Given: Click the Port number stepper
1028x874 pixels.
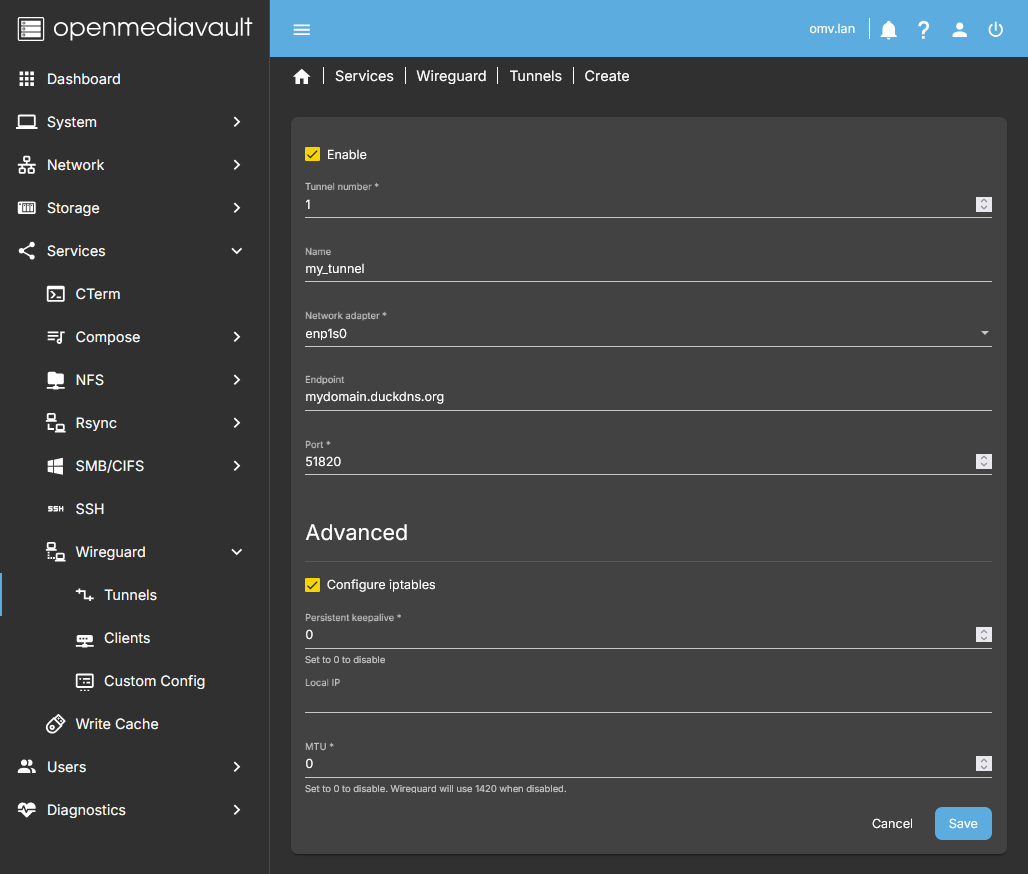Looking at the screenshot, I should [983, 461].
